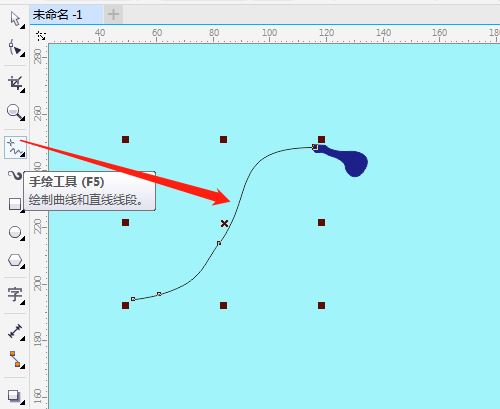Click the bottom-right selection handle
The height and width of the screenshot is (409, 500).
[321, 305]
